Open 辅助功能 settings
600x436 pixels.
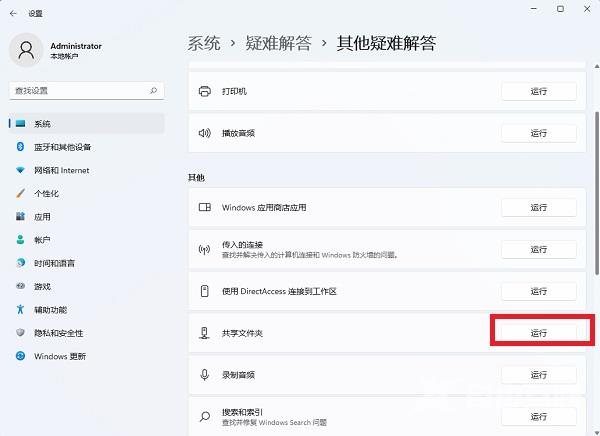pyautogui.click(x=86, y=310)
